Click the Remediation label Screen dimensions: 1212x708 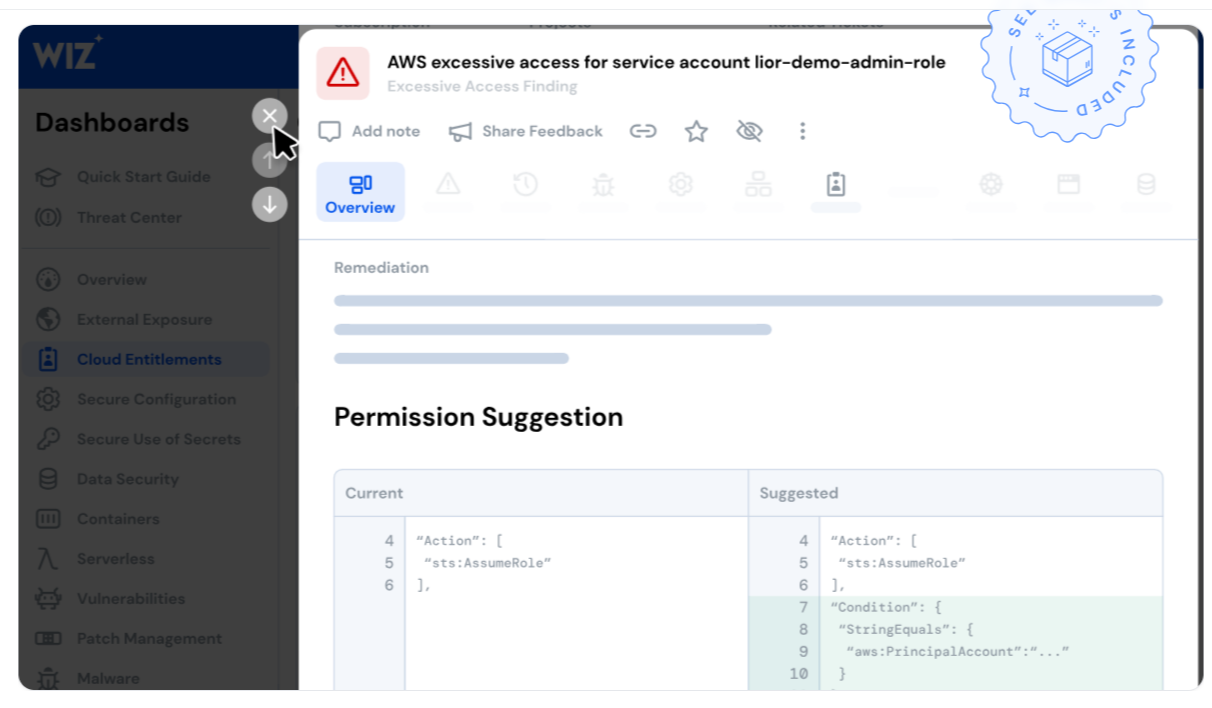[x=381, y=268]
